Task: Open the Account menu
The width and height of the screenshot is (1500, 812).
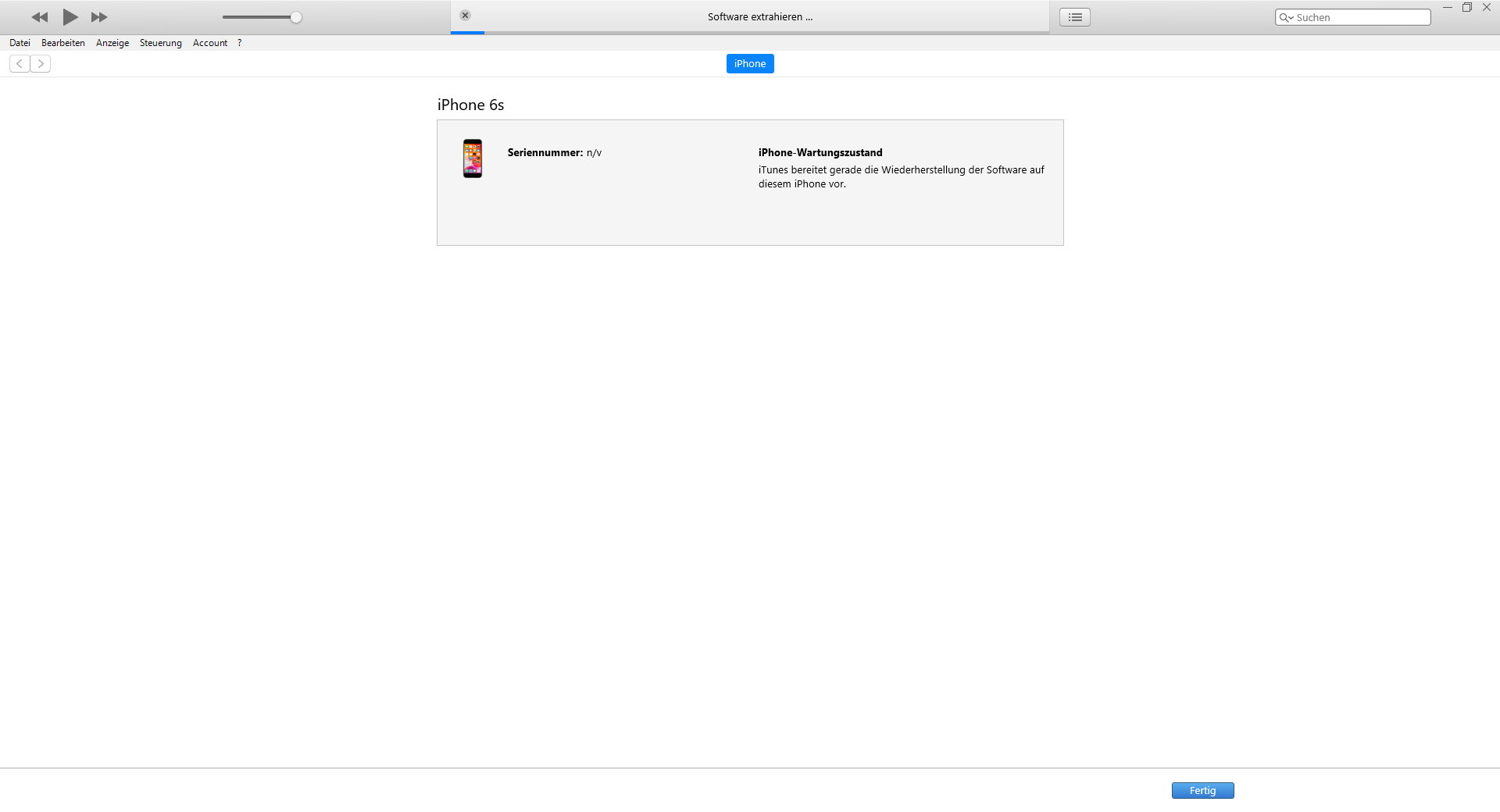Action: 210,43
